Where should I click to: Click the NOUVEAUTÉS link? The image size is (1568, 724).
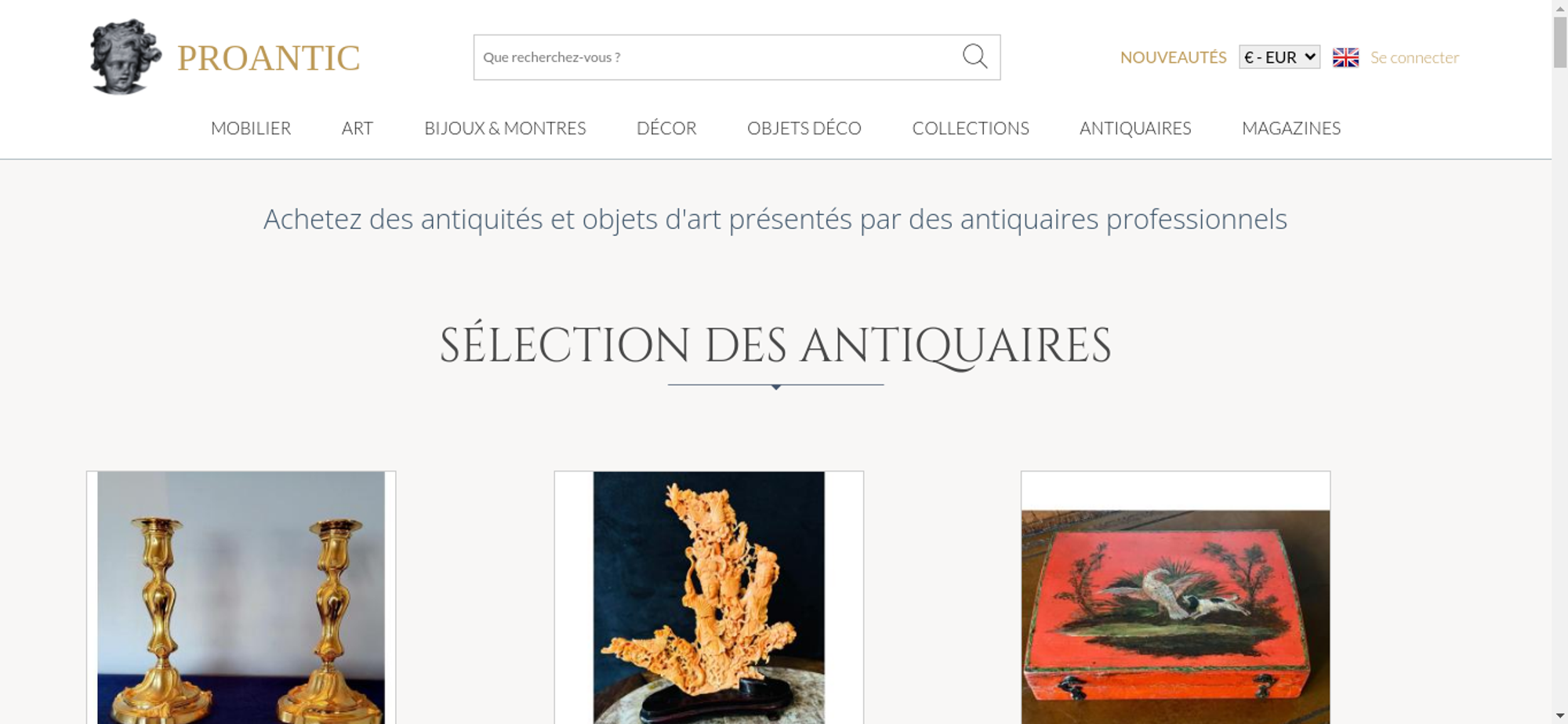(x=1173, y=57)
